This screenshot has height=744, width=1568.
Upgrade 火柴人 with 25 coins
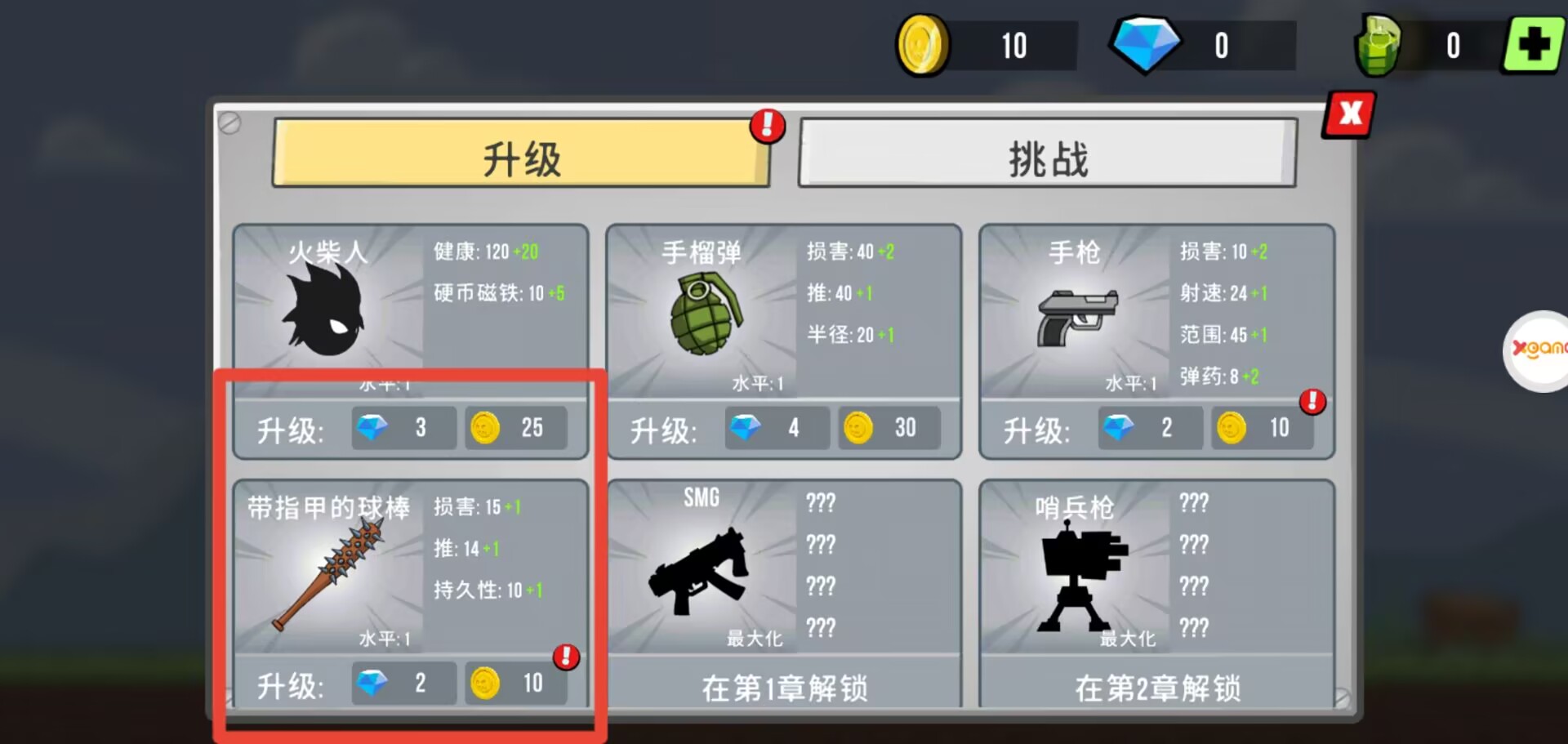(516, 427)
